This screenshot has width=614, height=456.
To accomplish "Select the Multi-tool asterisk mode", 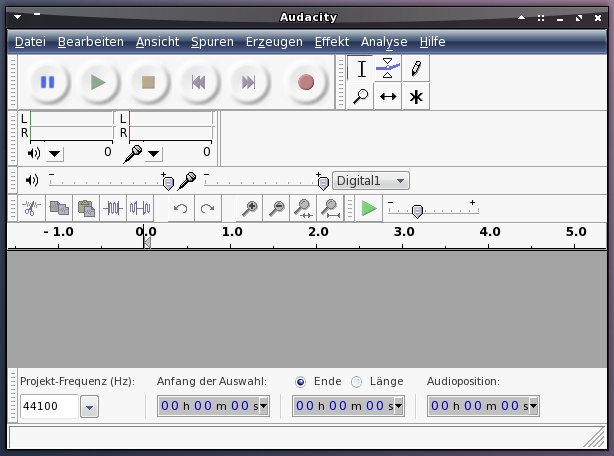I will coord(416,96).
